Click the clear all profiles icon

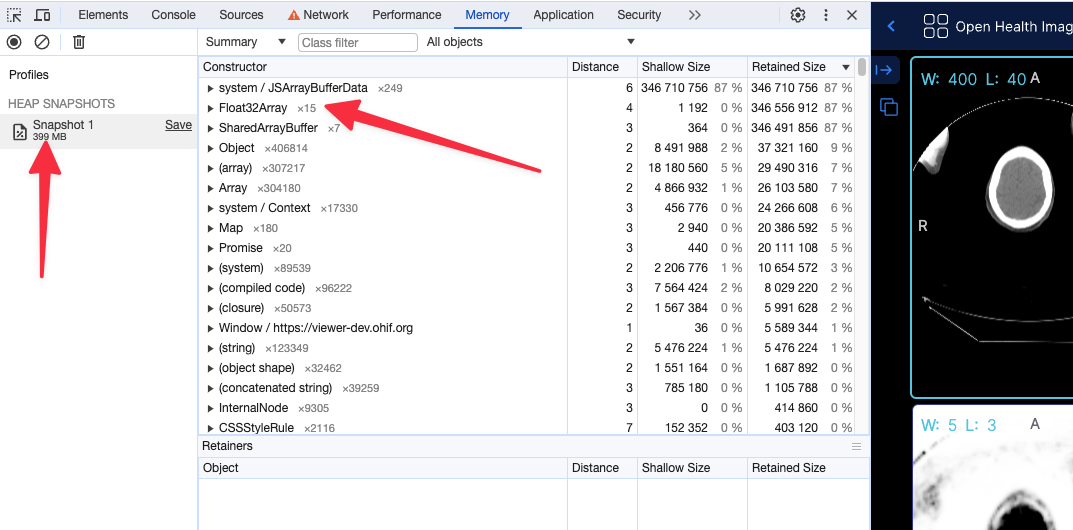42,42
